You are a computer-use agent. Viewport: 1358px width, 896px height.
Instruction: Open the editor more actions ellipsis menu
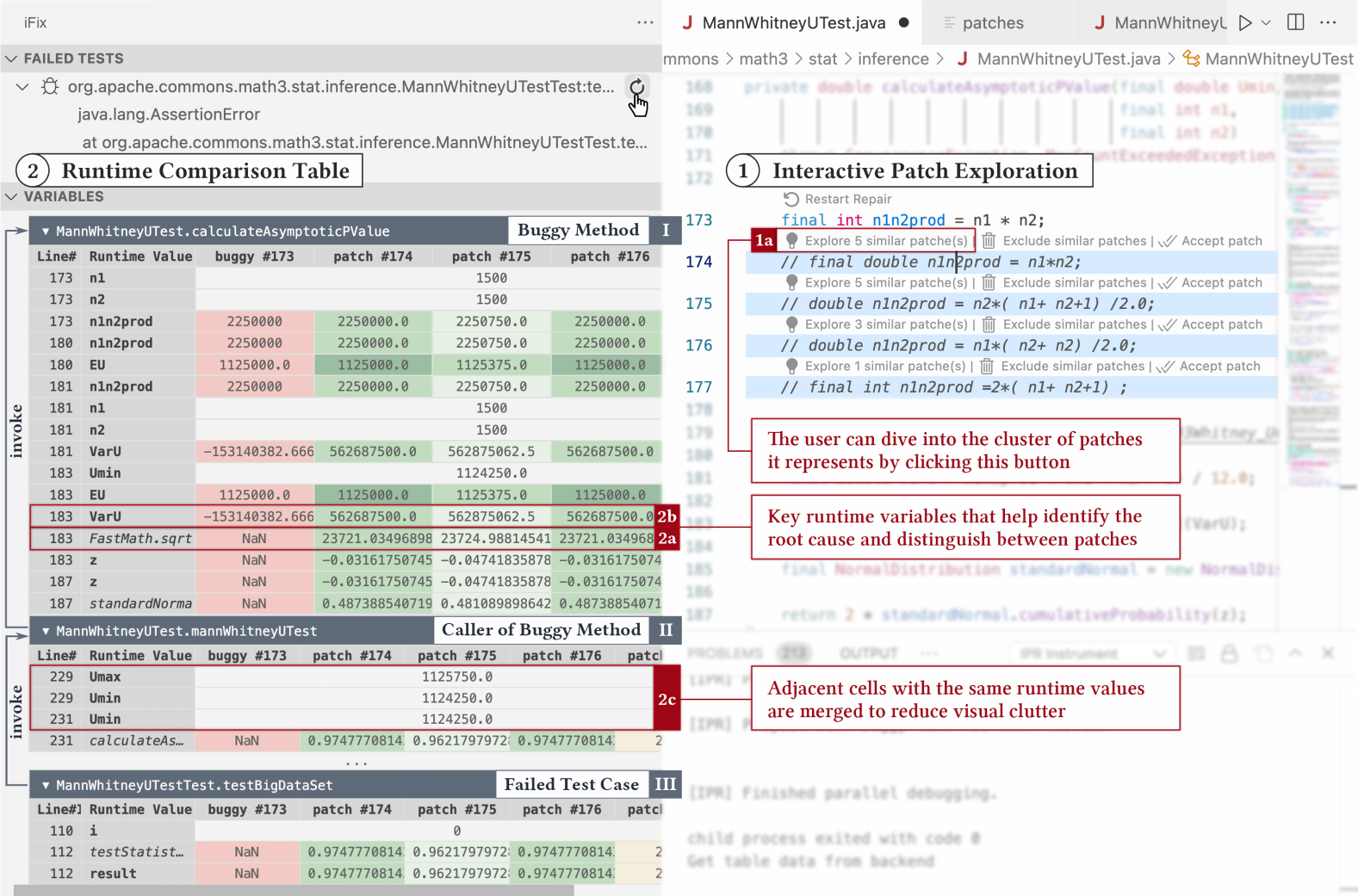(1328, 22)
